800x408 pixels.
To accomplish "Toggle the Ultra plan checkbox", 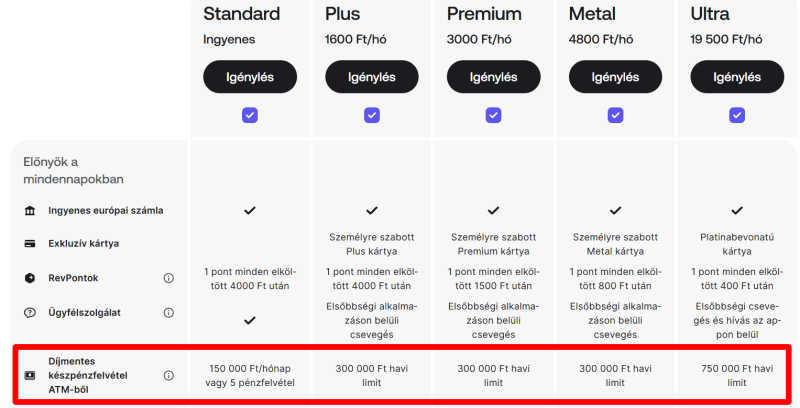I will [x=737, y=115].
